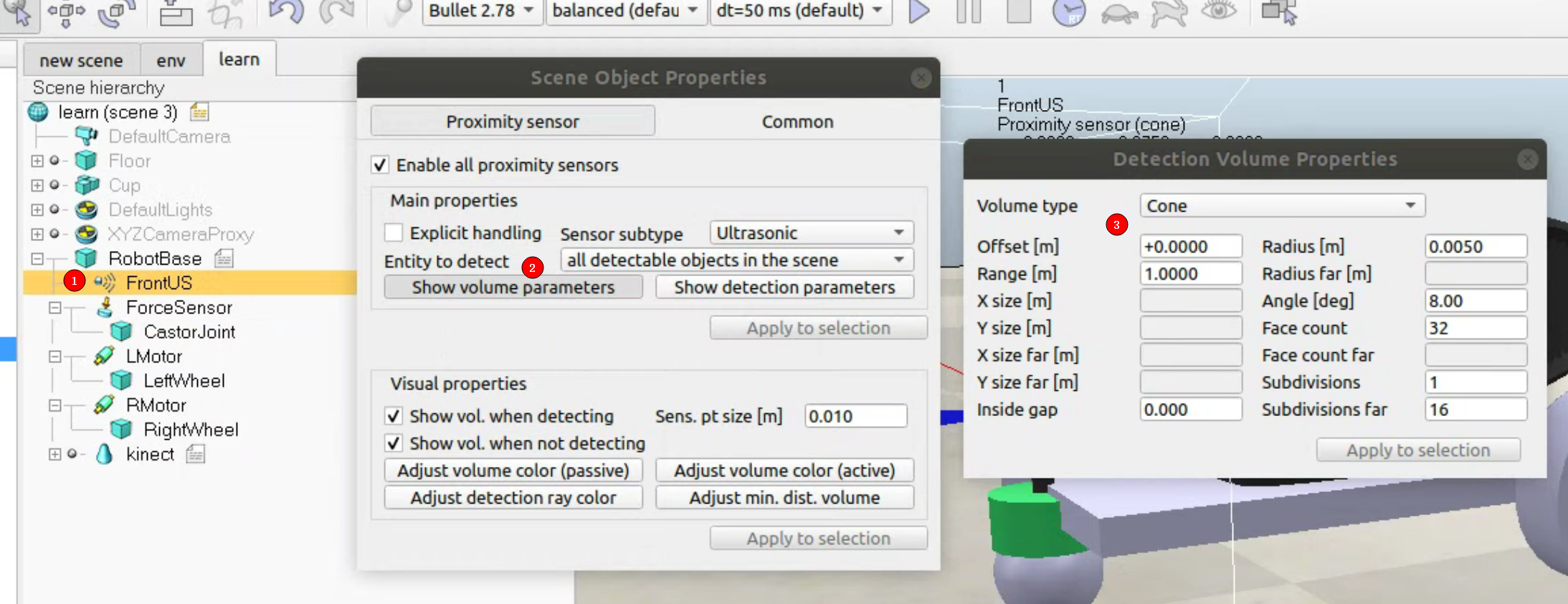Open the dt=50 ms time step dropdown

801,11
